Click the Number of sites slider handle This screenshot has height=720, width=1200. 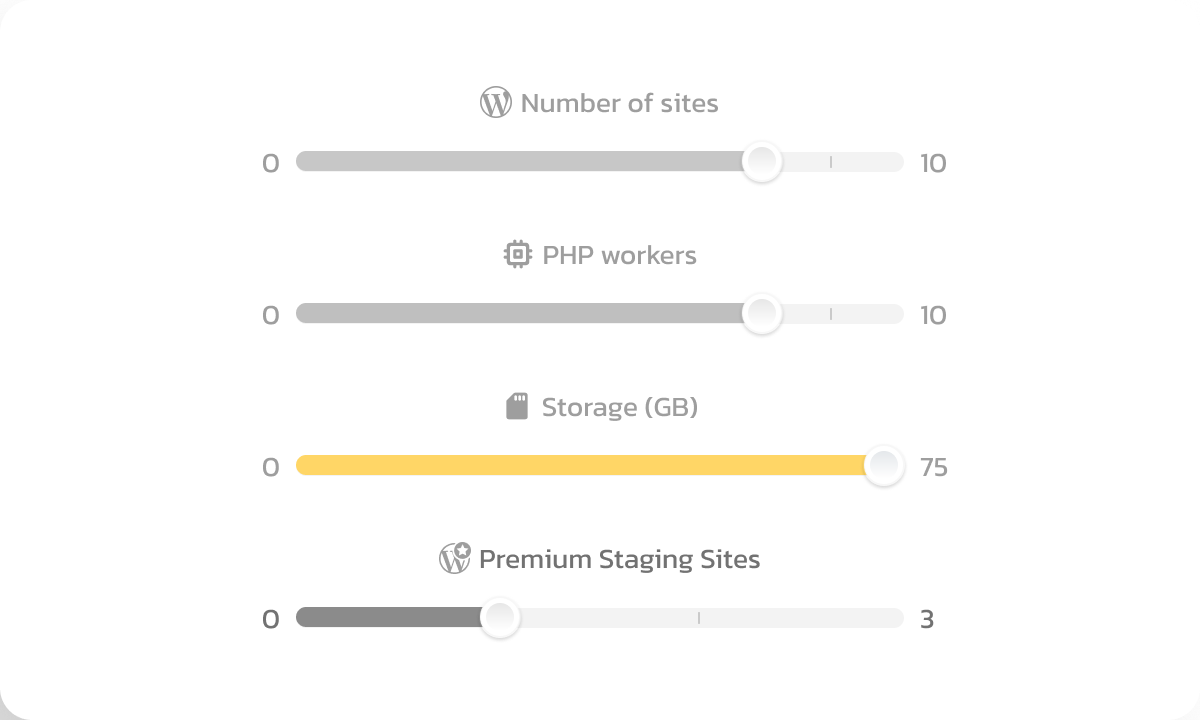pos(762,162)
